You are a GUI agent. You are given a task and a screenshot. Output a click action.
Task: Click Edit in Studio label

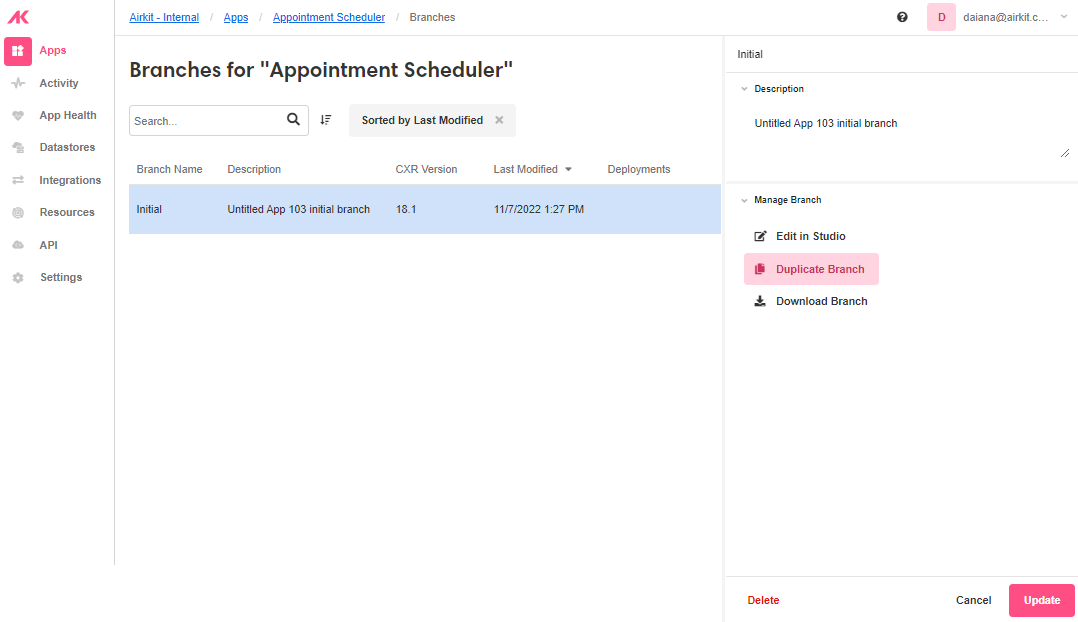[x=811, y=236]
